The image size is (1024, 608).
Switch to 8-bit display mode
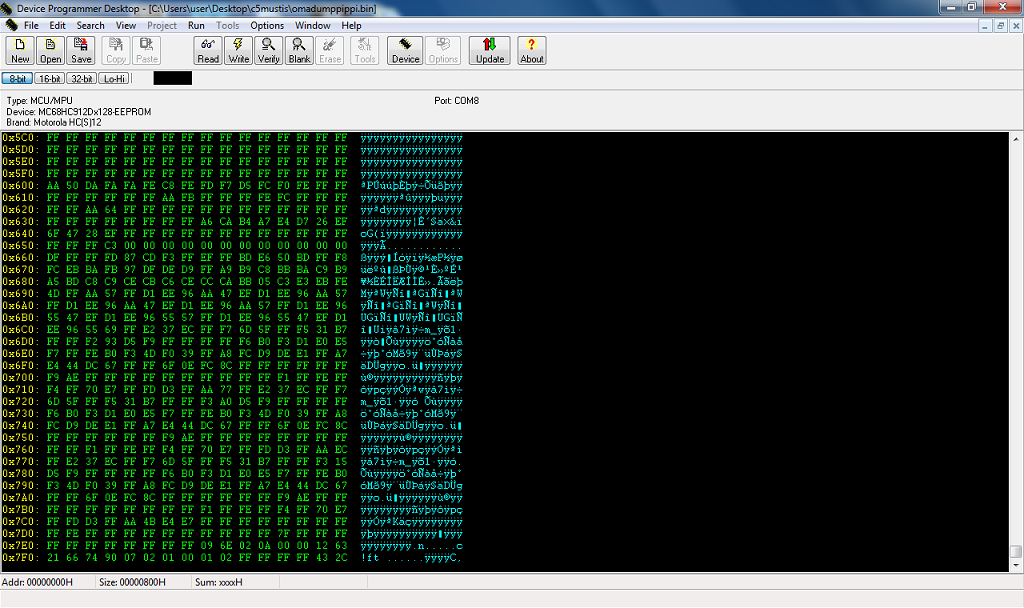[x=18, y=78]
